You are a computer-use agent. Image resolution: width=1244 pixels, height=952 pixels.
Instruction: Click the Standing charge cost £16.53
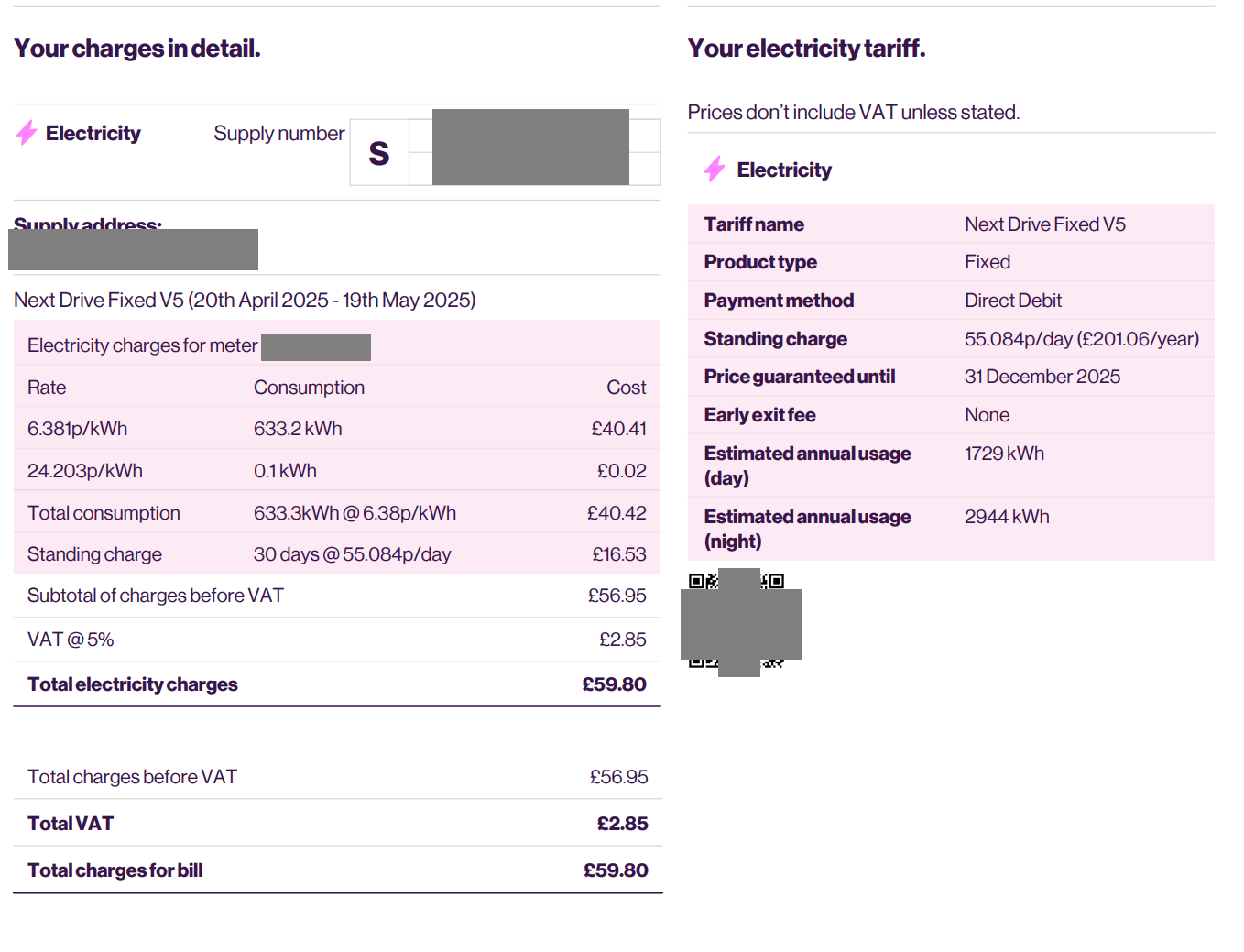click(x=619, y=554)
